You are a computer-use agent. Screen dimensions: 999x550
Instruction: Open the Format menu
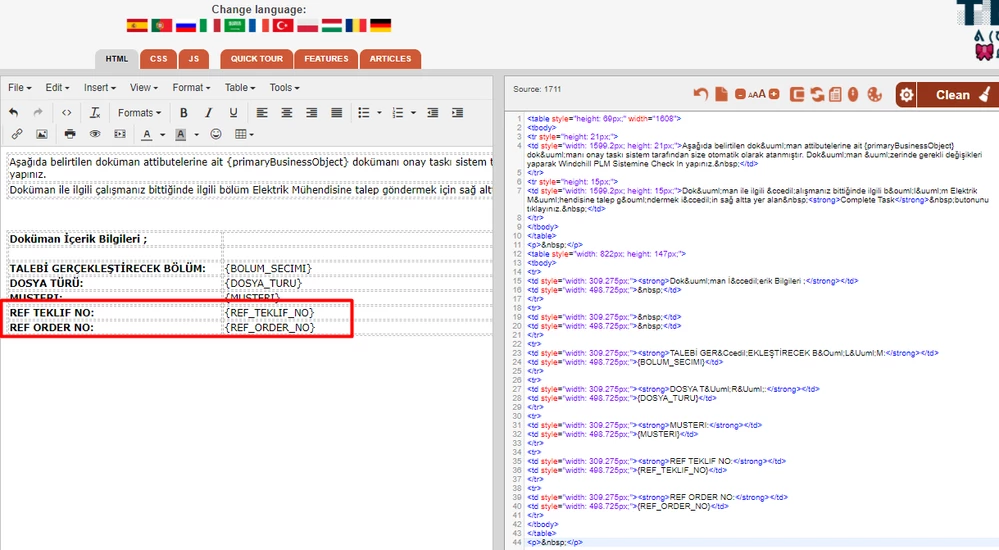click(190, 87)
